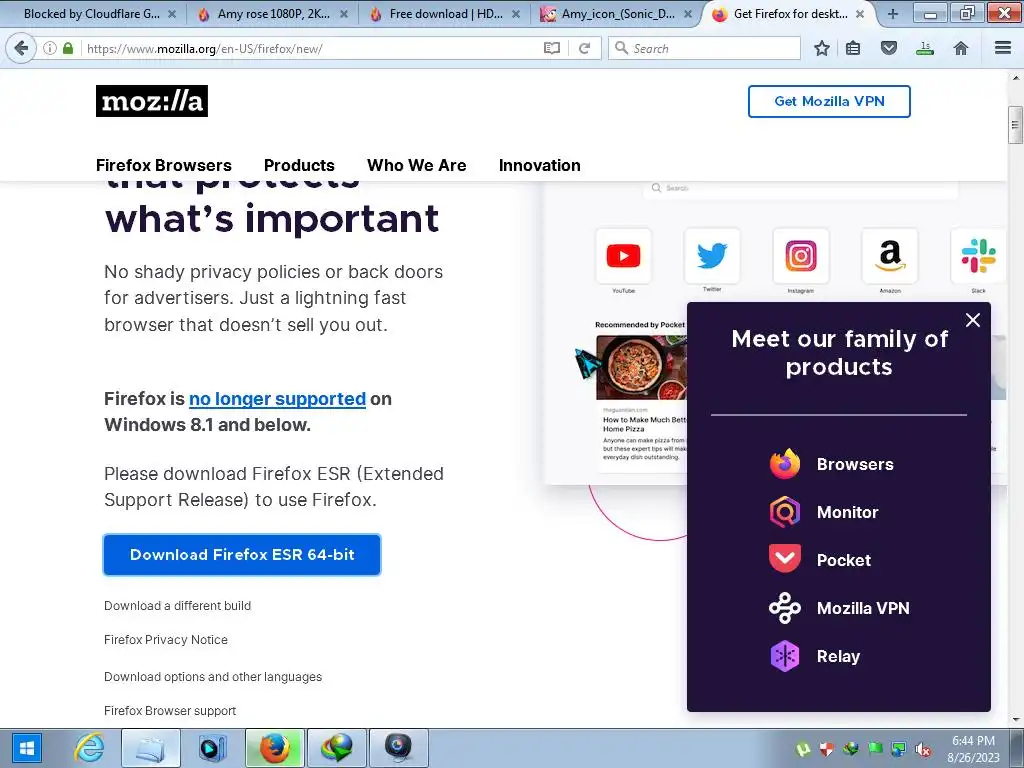The image size is (1024, 768).
Task: Click Get Mozilla VPN button
Action: 829,101
